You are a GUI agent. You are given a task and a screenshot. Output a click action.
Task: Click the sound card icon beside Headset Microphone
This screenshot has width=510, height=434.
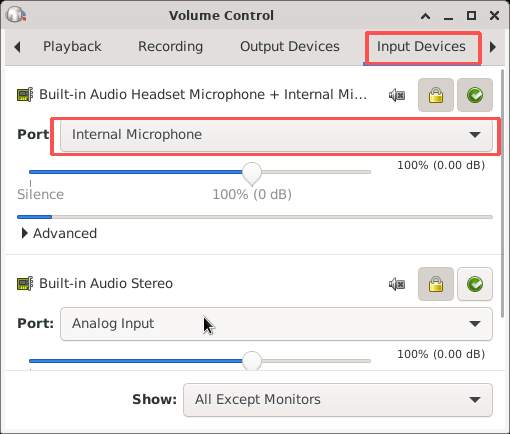click(x=25, y=95)
